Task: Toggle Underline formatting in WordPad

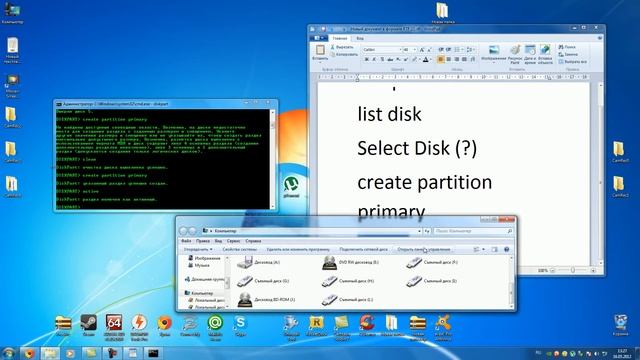Action: click(382, 60)
